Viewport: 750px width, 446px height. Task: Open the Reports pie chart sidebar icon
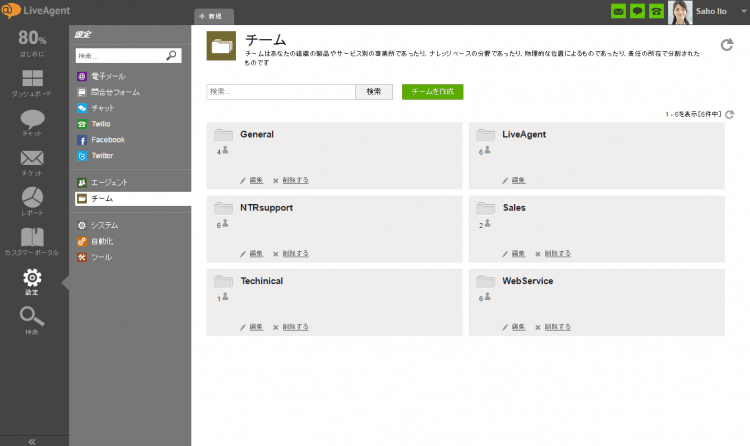(x=32, y=201)
